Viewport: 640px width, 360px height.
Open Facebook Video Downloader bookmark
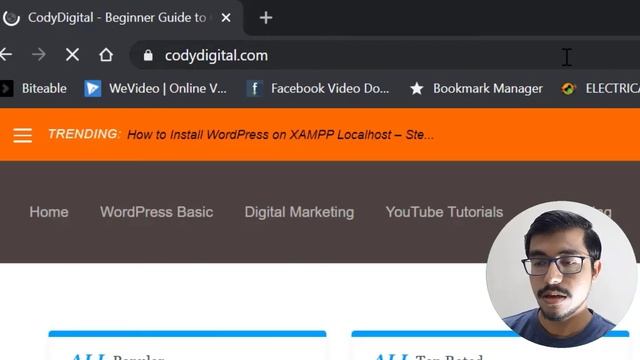click(318, 88)
